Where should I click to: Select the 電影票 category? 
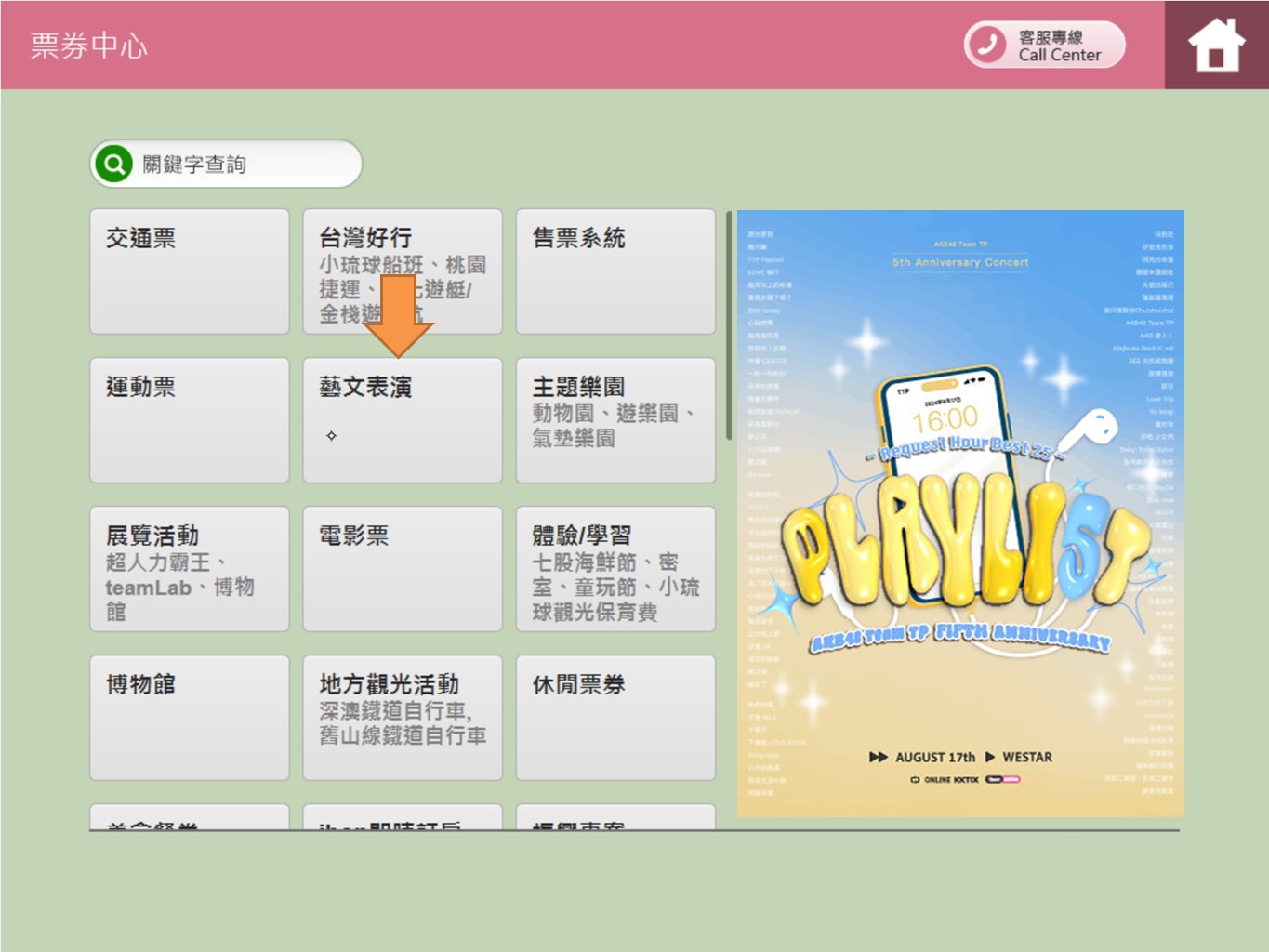[x=402, y=569]
